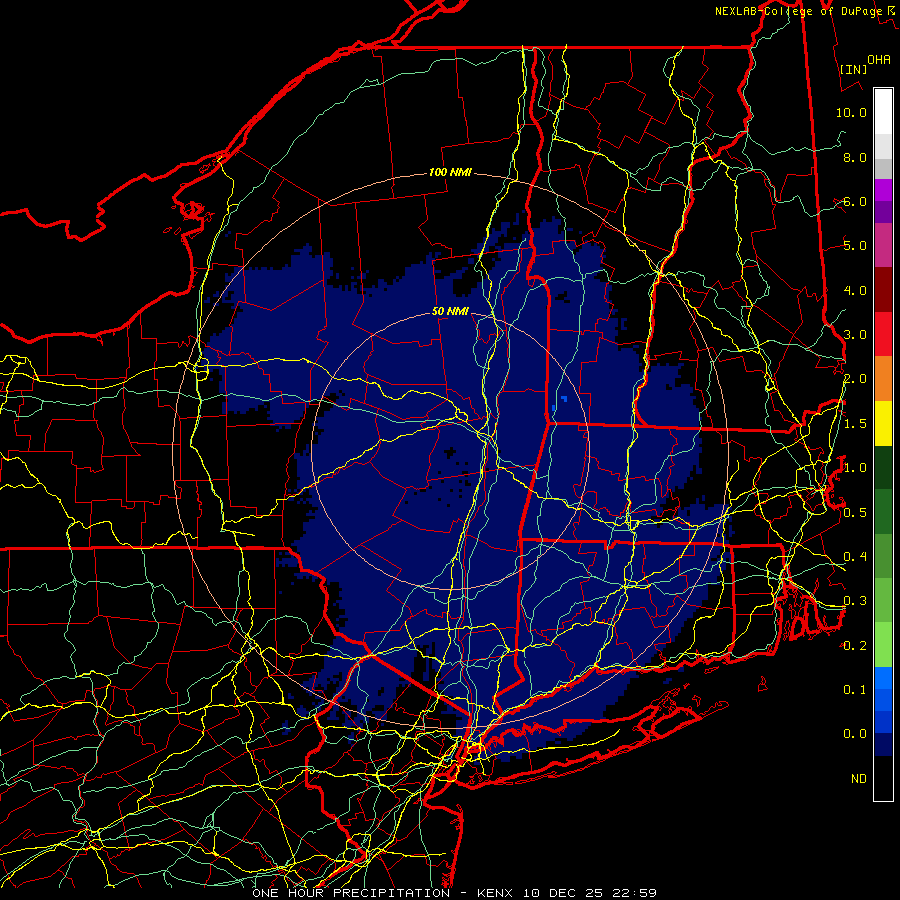
Task: Select the OHA product label
Action: click(879, 59)
